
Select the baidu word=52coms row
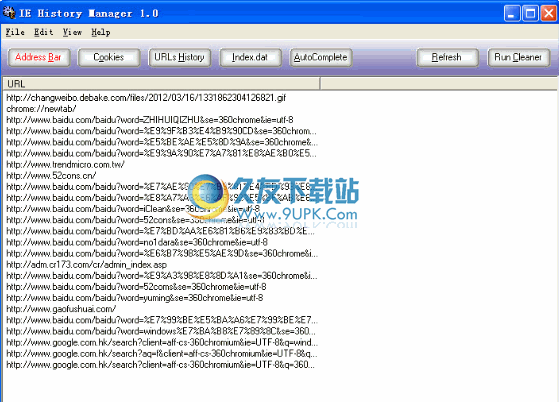(x=136, y=287)
